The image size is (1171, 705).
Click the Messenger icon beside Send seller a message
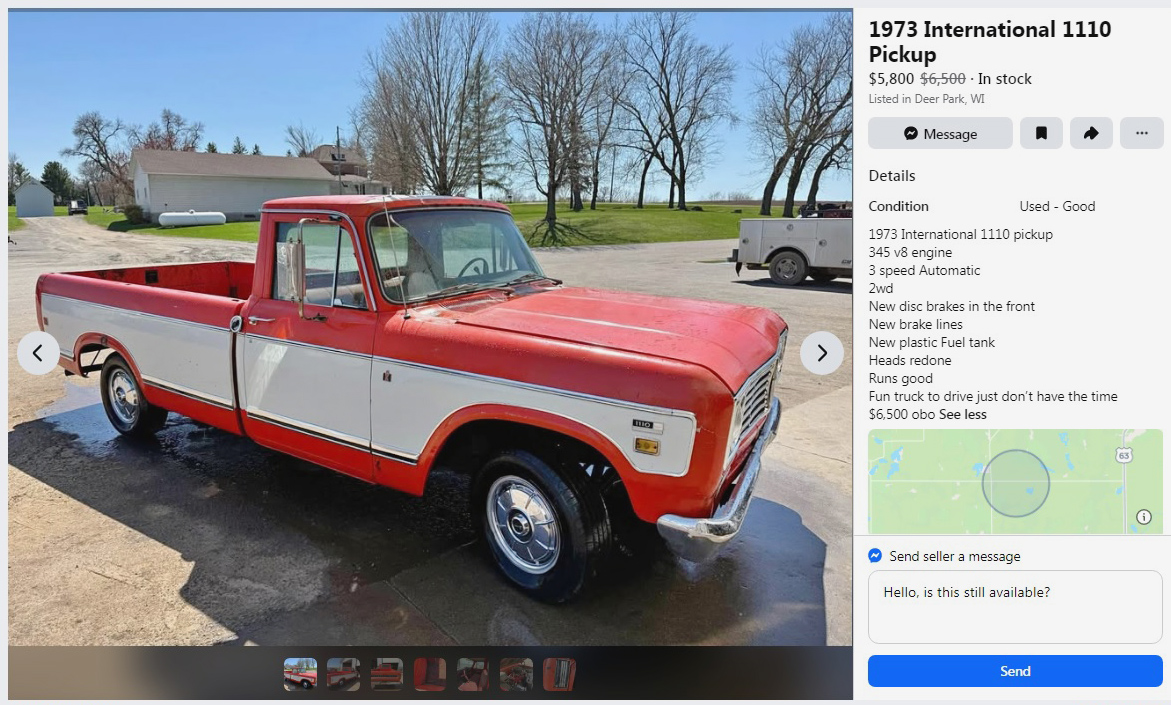[x=875, y=556]
